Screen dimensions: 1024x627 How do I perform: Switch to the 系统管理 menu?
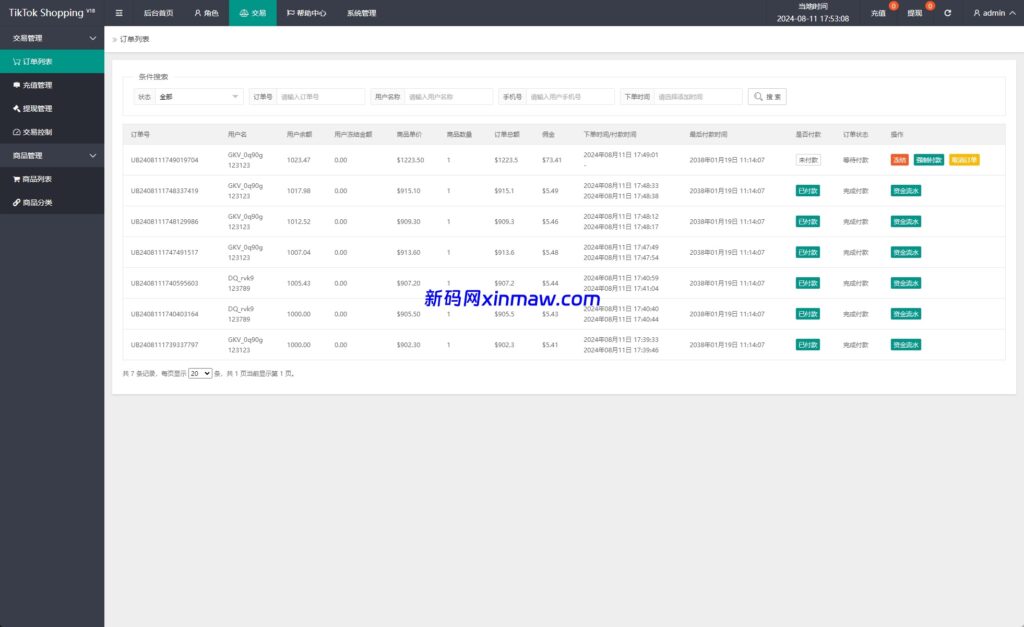[x=360, y=13]
